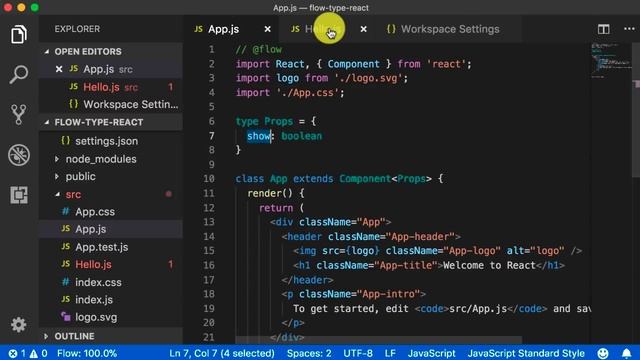Click the Ln 7, Col 7 cursor position
Viewport: 640px width, 360px height.
point(222,353)
